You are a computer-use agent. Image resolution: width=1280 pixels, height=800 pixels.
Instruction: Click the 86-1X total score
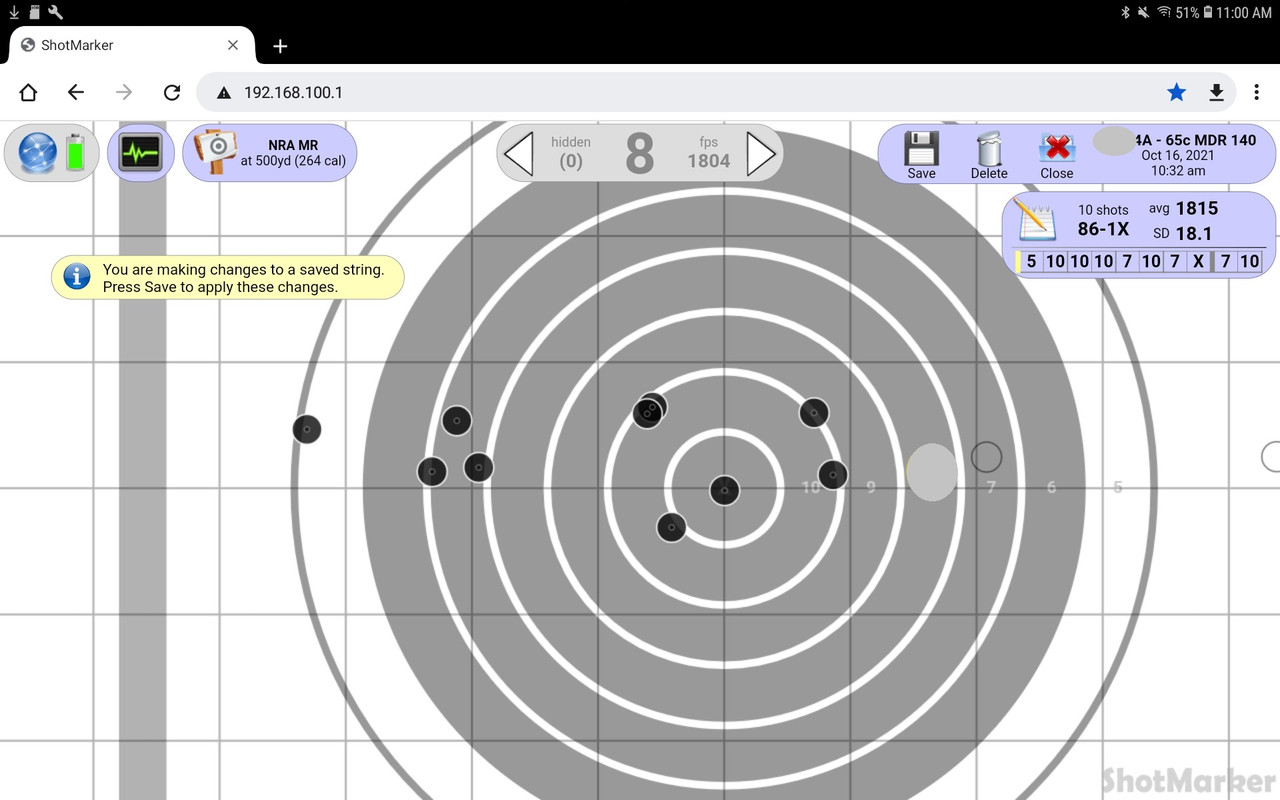pyautogui.click(x=1103, y=229)
